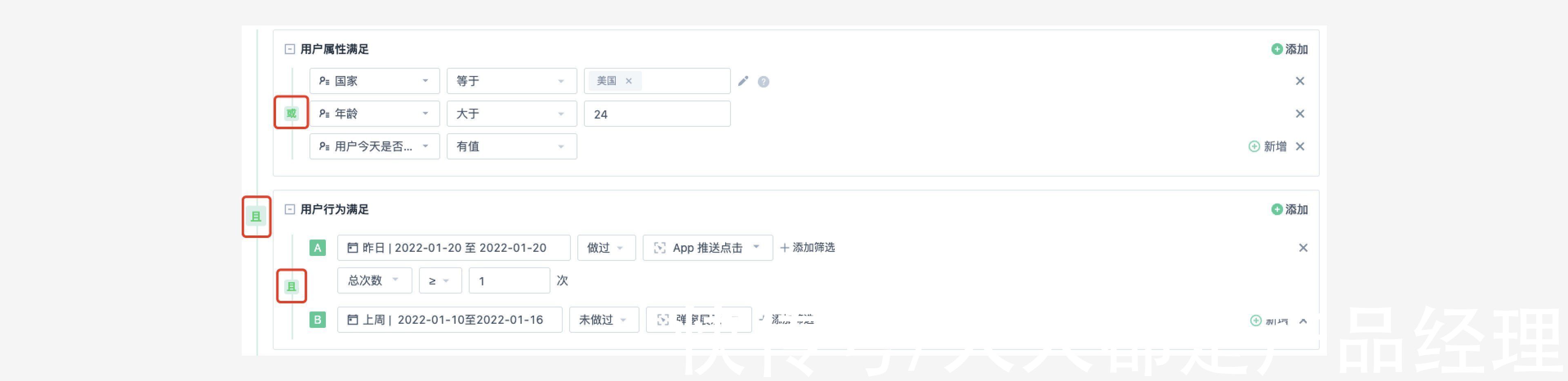Open date picker 上周 2022-01-10至2022-01-16
This screenshot has width=1568, height=381.
tap(449, 320)
